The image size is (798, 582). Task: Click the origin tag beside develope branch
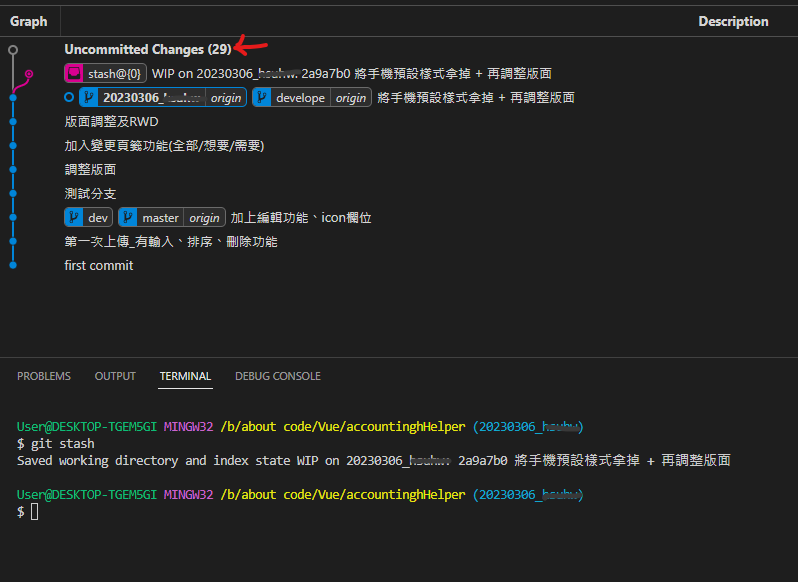click(351, 98)
